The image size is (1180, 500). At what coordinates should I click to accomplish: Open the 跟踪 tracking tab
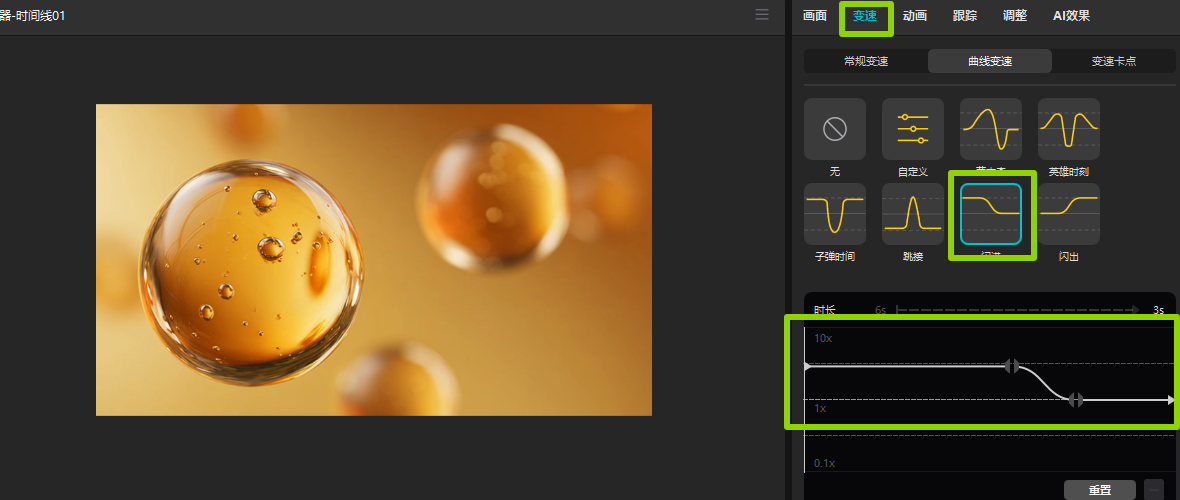[965, 16]
